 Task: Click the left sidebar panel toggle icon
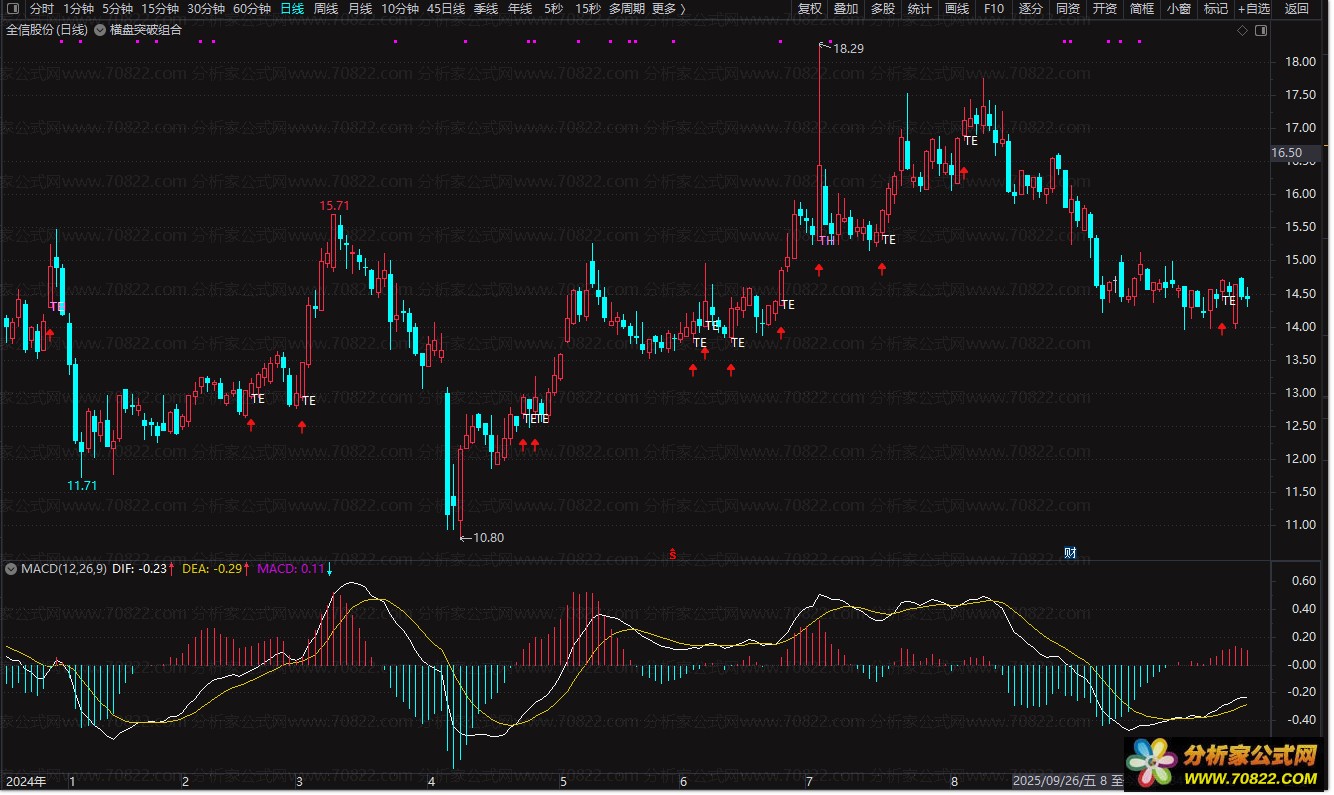click(11, 9)
